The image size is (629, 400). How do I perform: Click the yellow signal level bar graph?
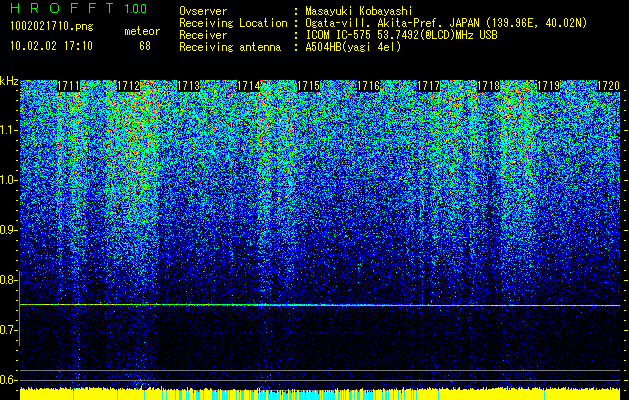pyautogui.click(x=320, y=394)
